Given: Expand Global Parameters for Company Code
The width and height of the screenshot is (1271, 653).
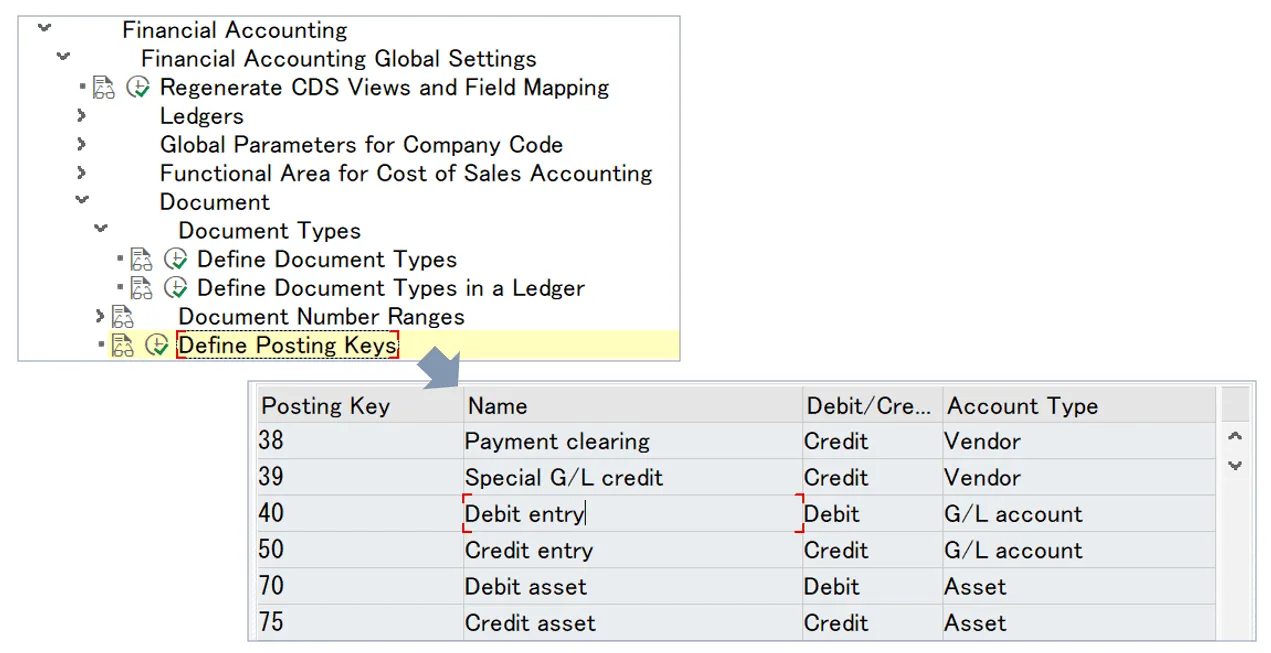Looking at the screenshot, I should coord(81,145).
